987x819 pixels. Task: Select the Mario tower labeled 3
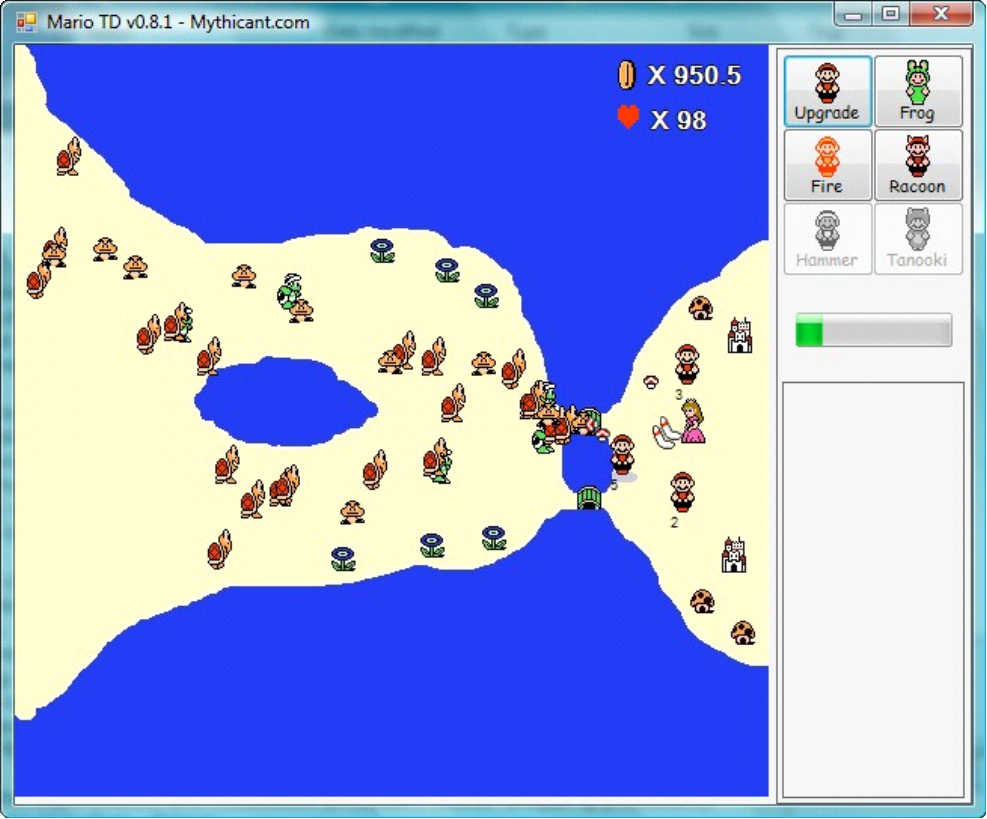coord(687,364)
